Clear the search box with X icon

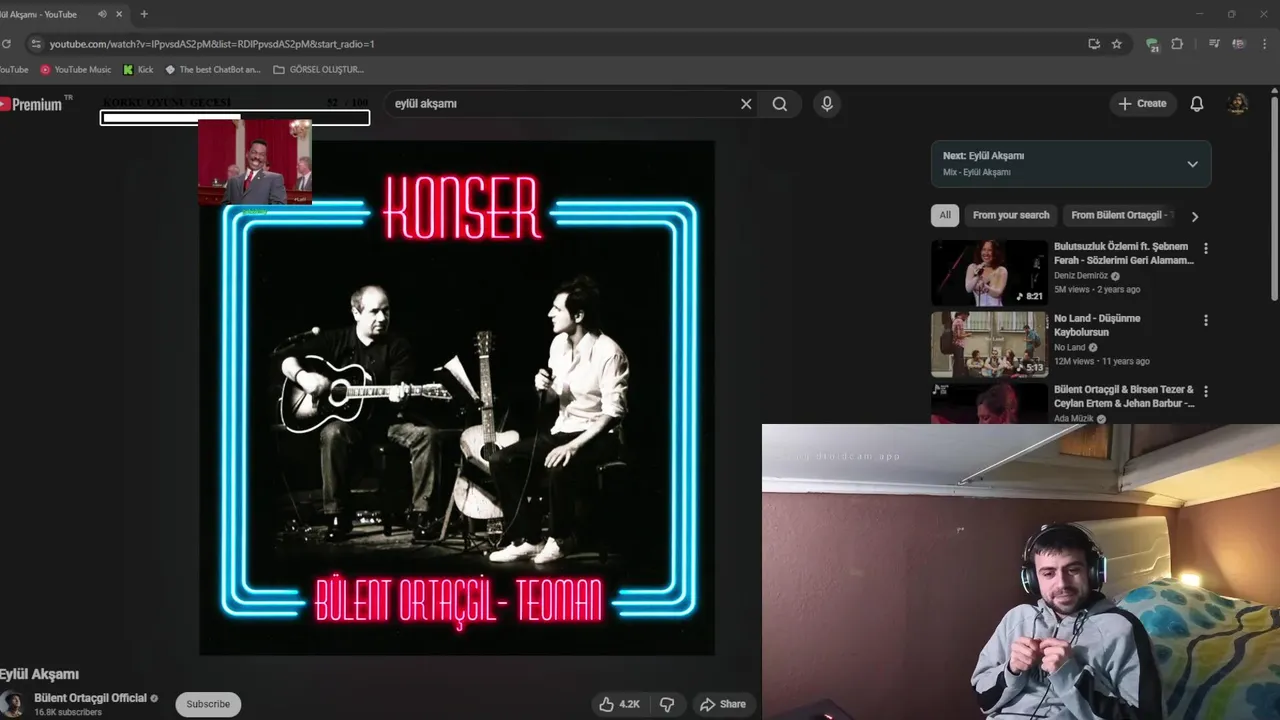tap(746, 104)
